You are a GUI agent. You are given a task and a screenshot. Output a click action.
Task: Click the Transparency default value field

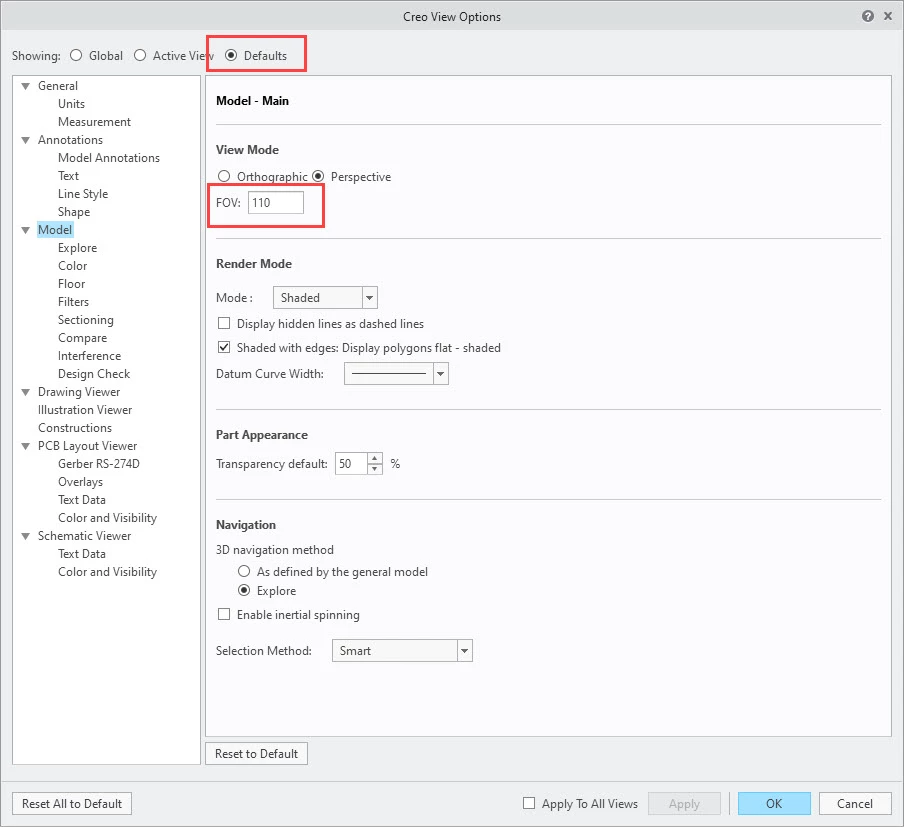(x=351, y=464)
